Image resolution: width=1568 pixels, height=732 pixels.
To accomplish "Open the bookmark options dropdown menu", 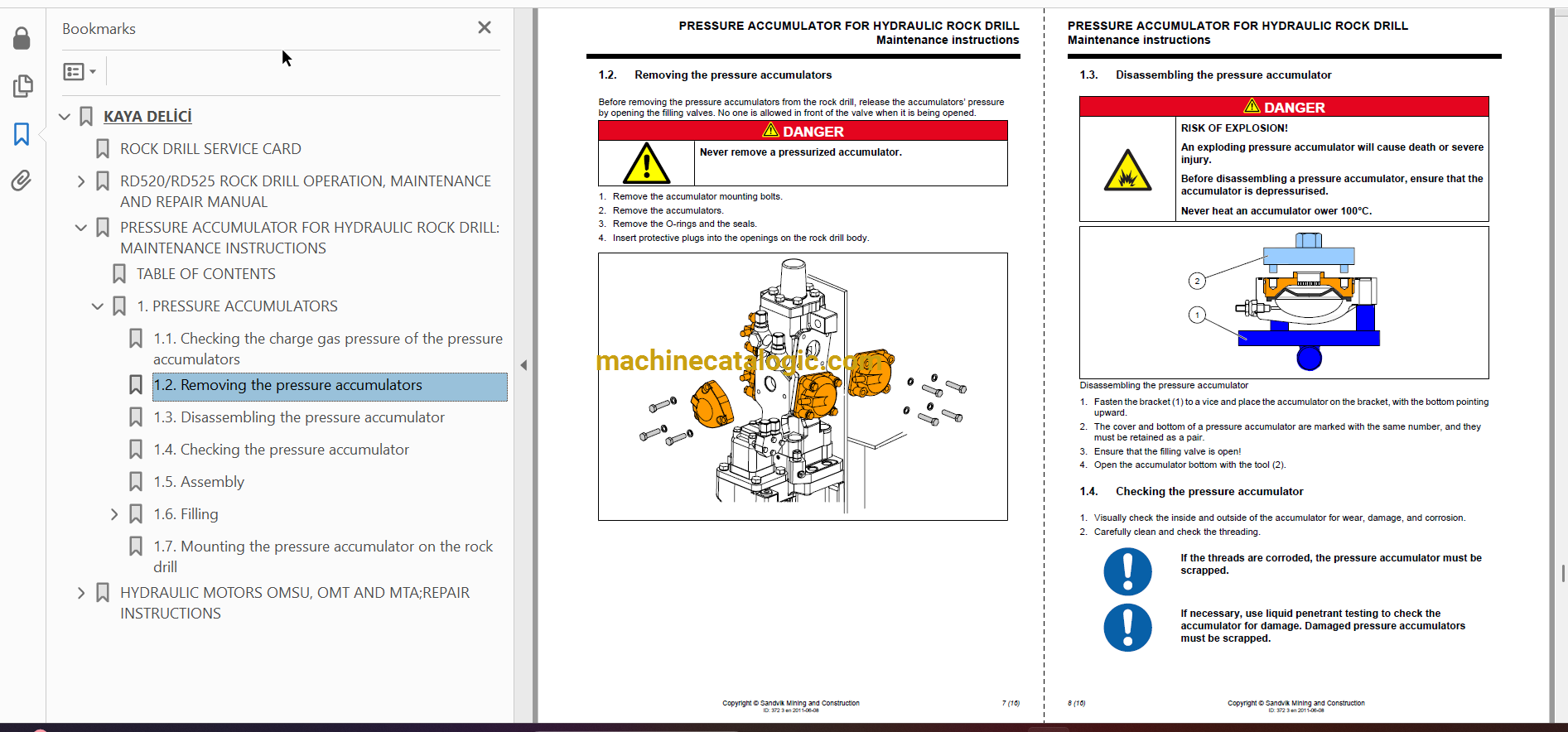I will pos(80,72).
